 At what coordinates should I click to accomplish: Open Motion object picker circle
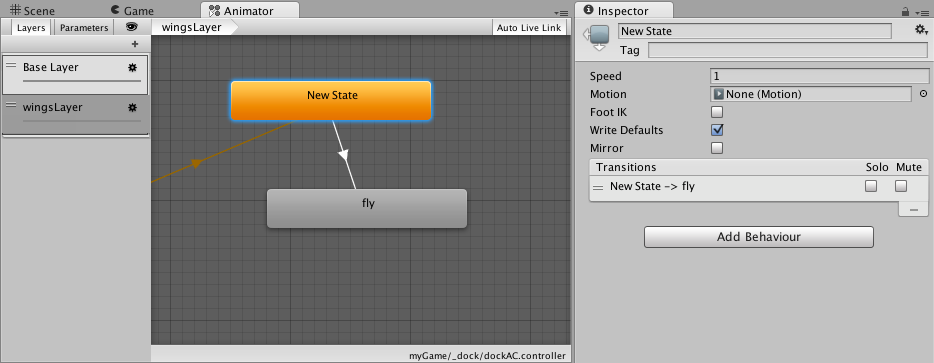click(x=923, y=94)
